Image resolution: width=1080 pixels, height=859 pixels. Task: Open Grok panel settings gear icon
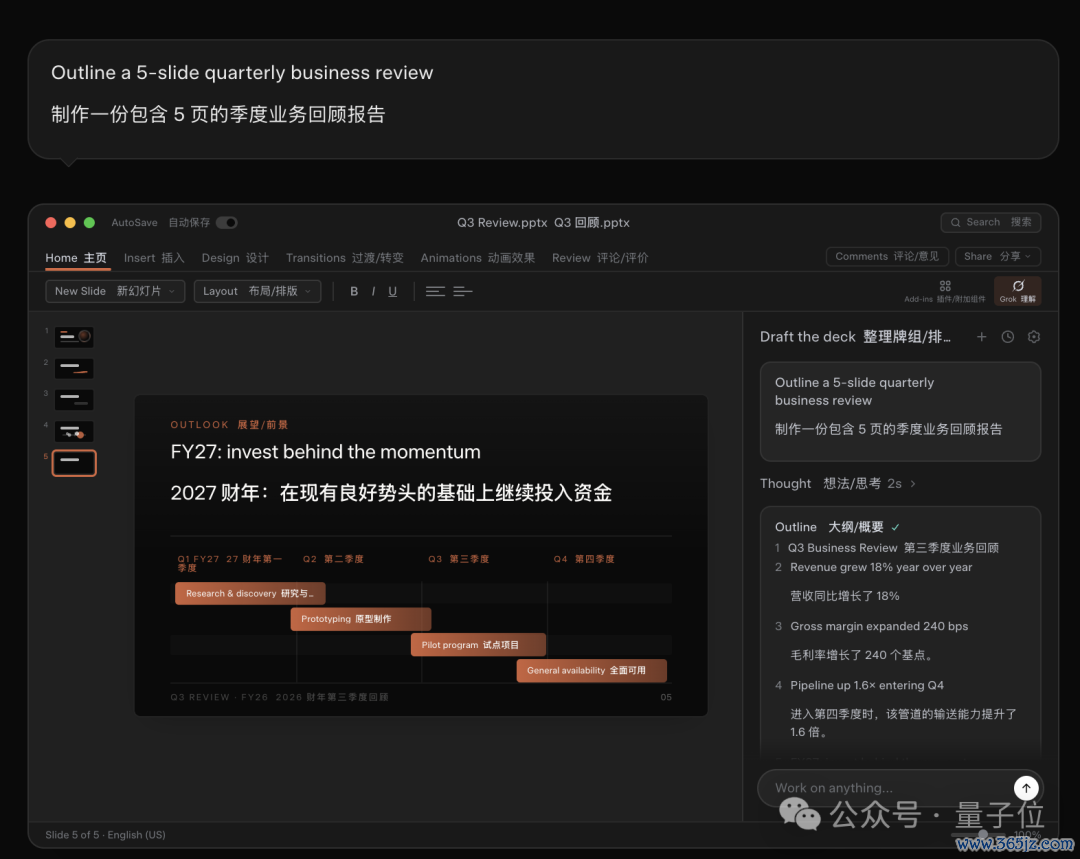click(x=1034, y=337)
